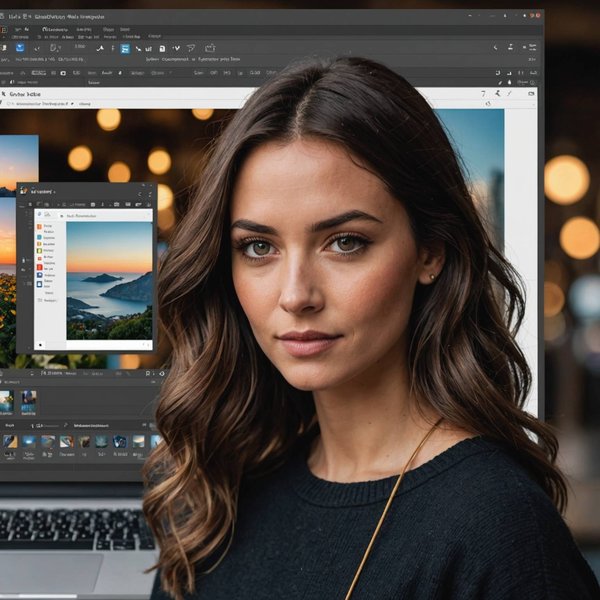Click the speaker-shaped icon beside the bookmark
The image size is (600, 600).
pos(161,373)
